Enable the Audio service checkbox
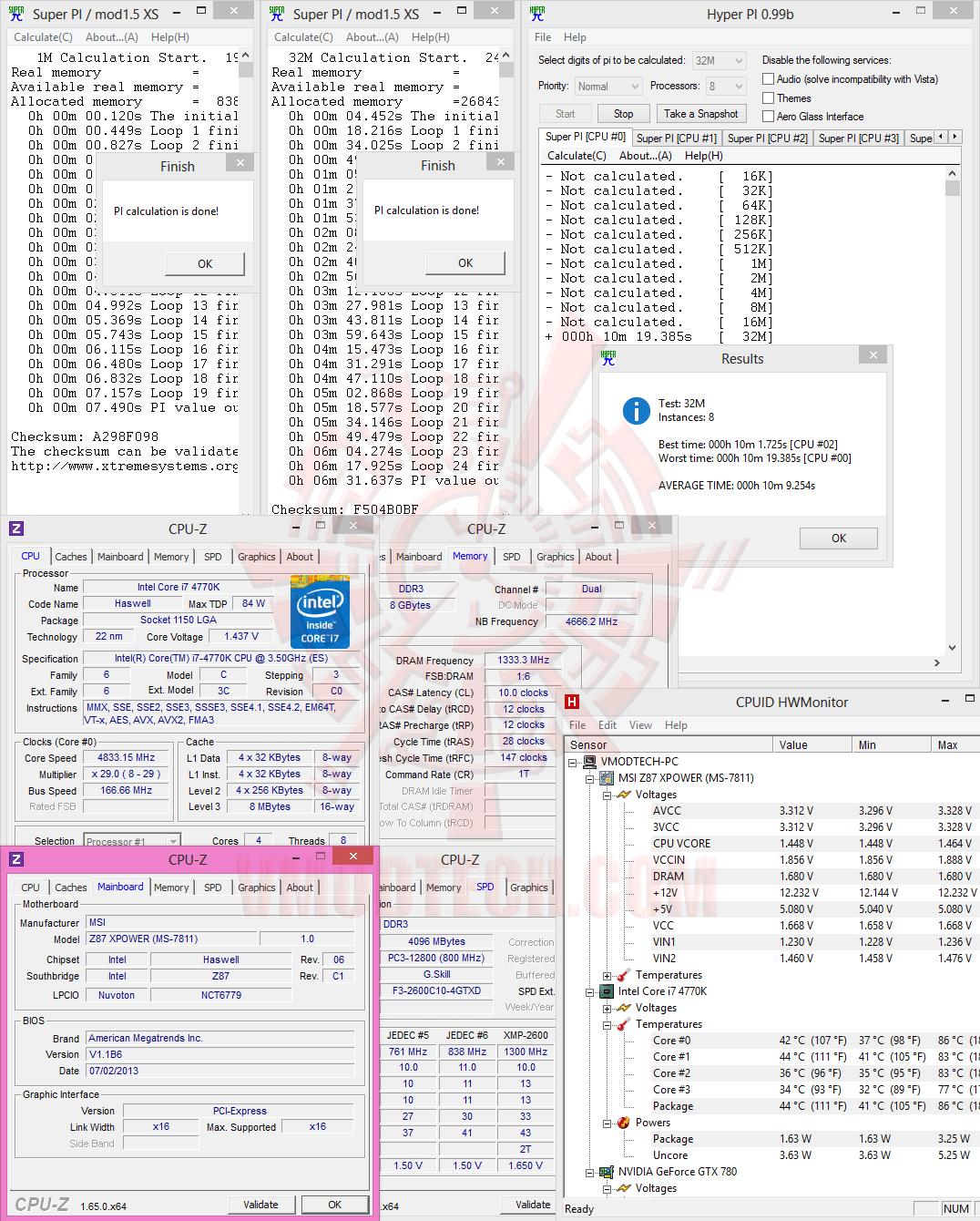 768,79
